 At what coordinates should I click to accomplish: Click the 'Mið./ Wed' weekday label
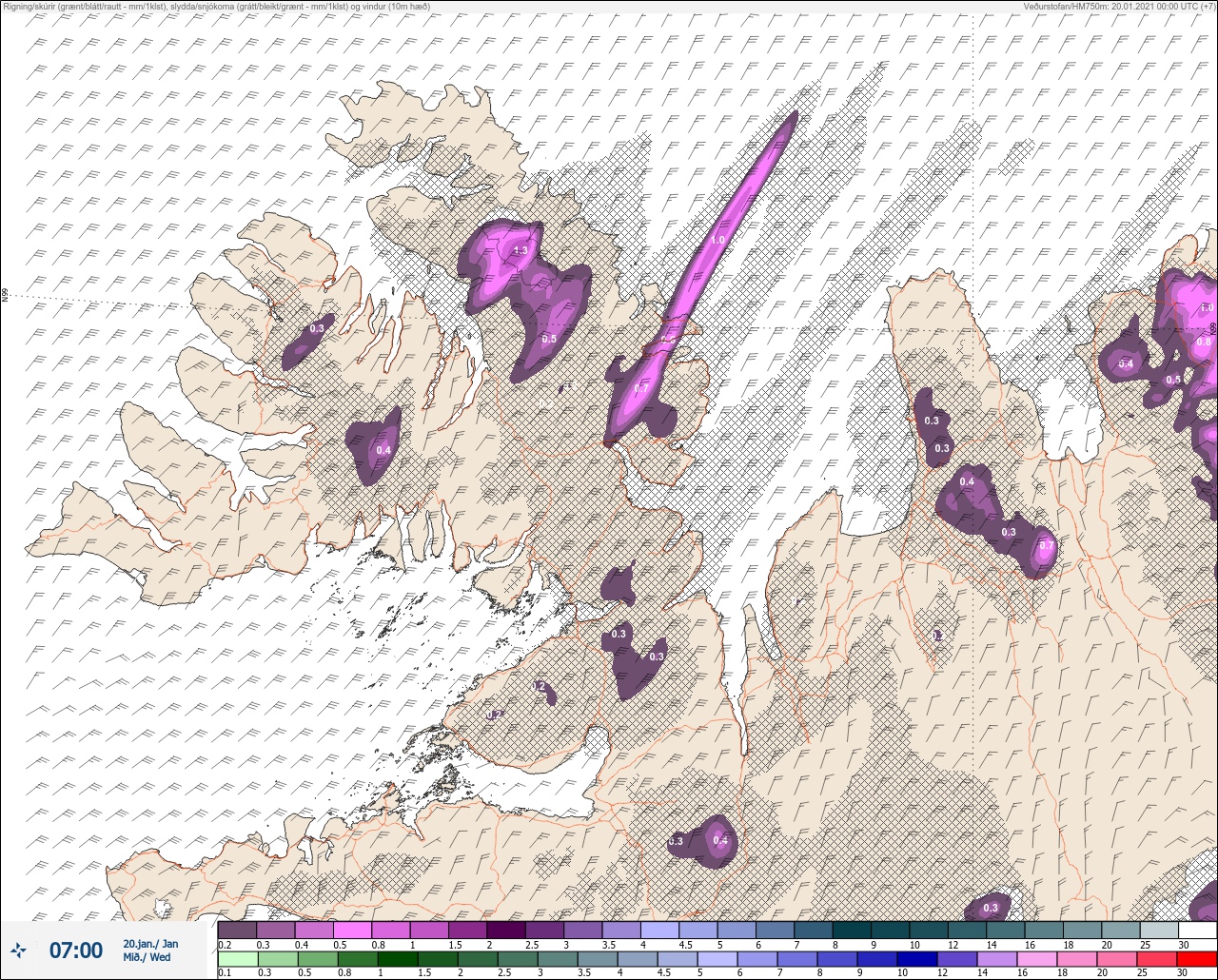point(147,957)
